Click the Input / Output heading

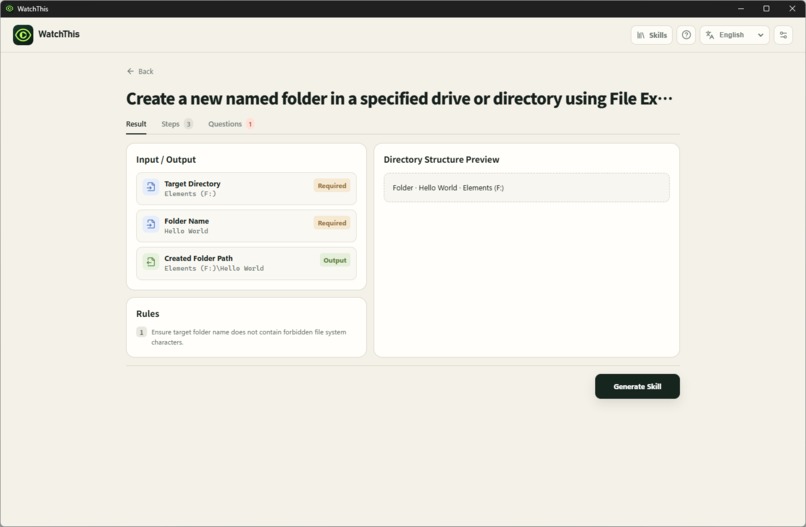click(166, 159)
